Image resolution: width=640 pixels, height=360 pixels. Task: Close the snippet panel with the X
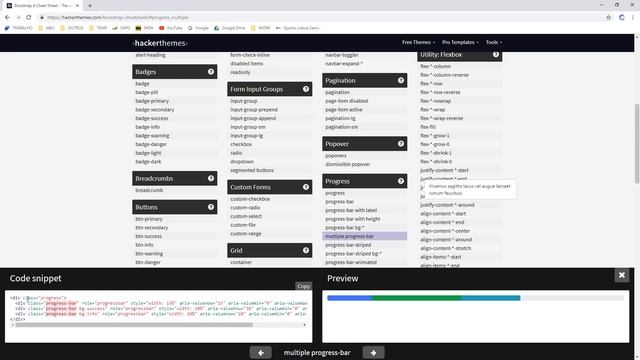pos(622,275)
